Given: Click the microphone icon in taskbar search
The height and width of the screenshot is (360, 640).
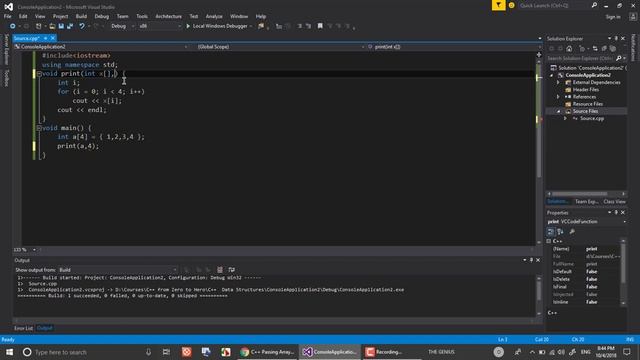Looking at the screenshot, I should (149, 352).
